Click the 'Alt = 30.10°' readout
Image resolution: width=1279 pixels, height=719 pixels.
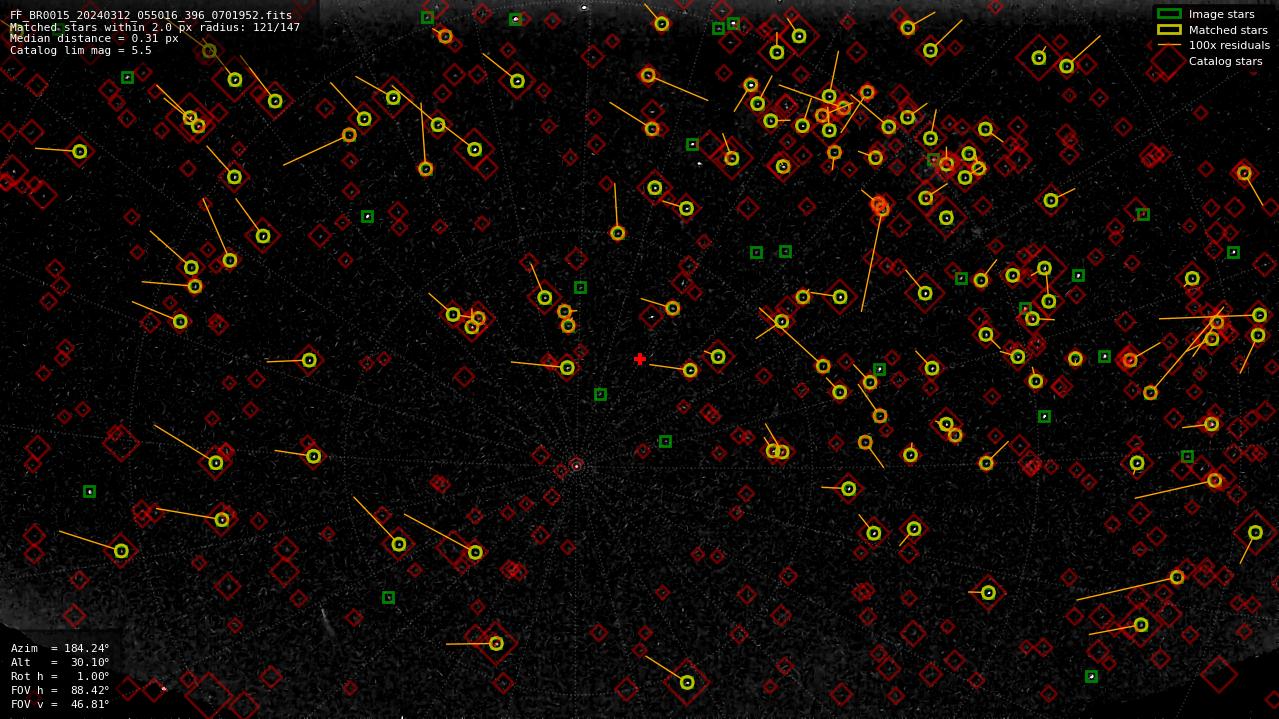(x=60, y=662)
